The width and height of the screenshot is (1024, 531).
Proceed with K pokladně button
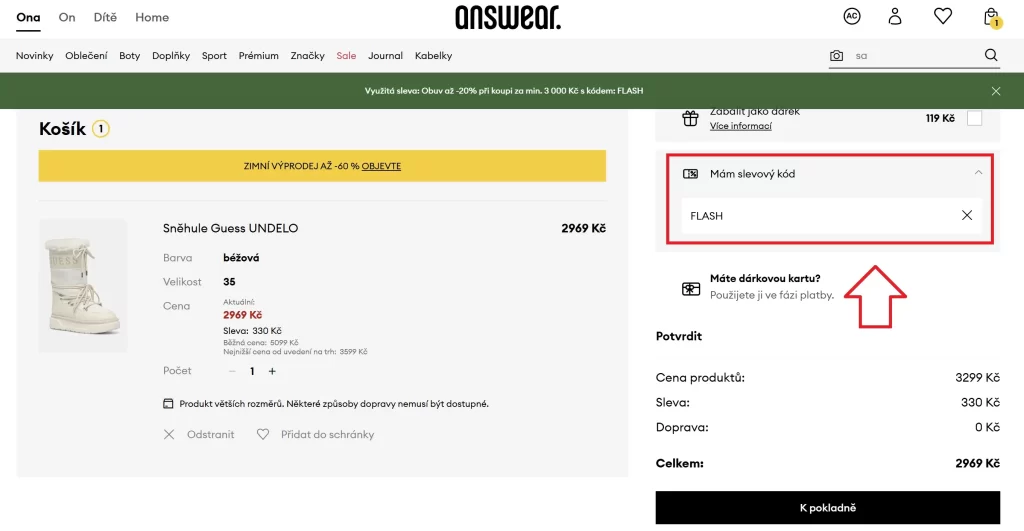[x=827, y=507]
